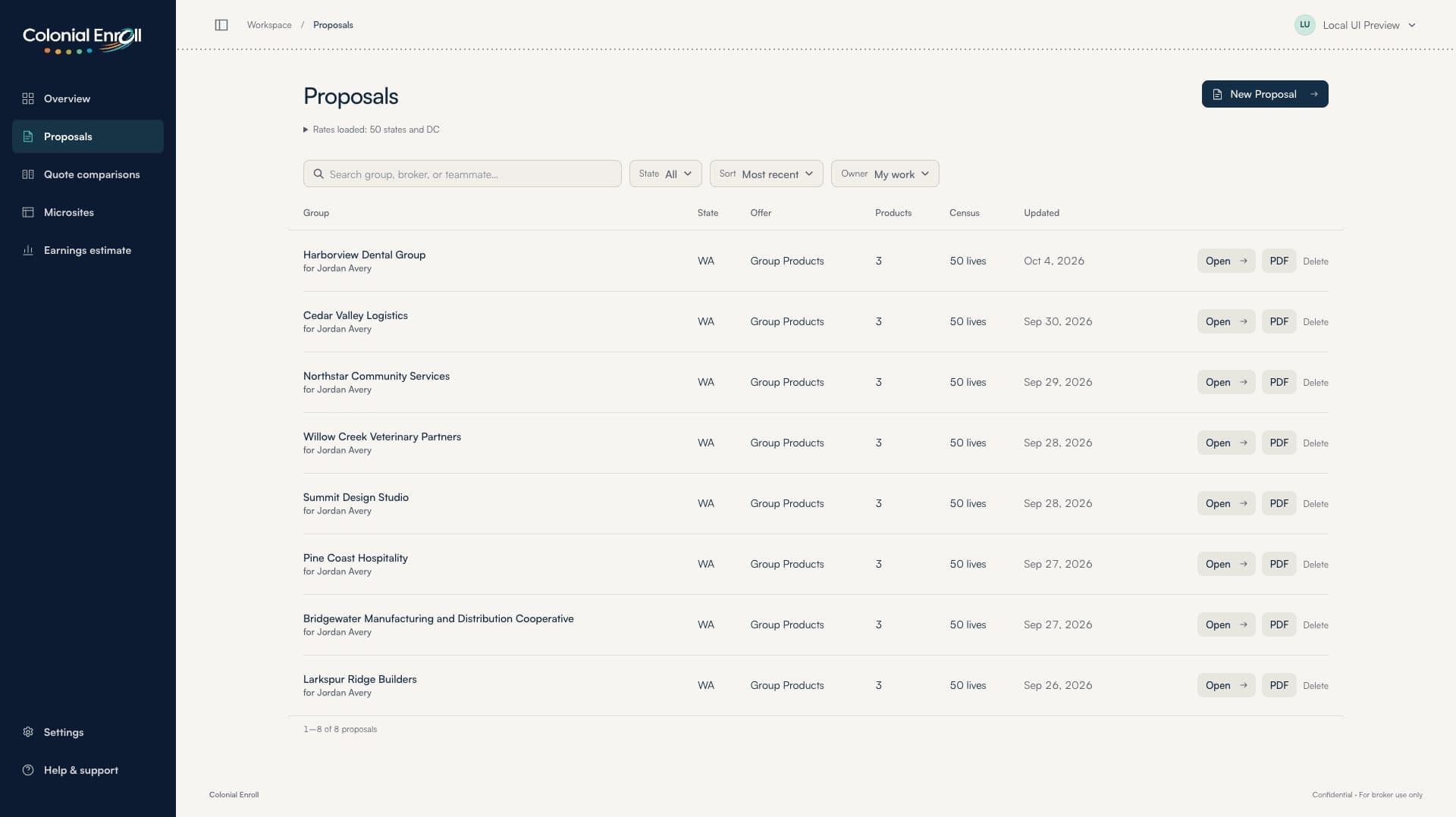This screenshot has height=817, width=1456.
Task: Download PDF for Harborview Dental Group
Action: pos(1279,261)
